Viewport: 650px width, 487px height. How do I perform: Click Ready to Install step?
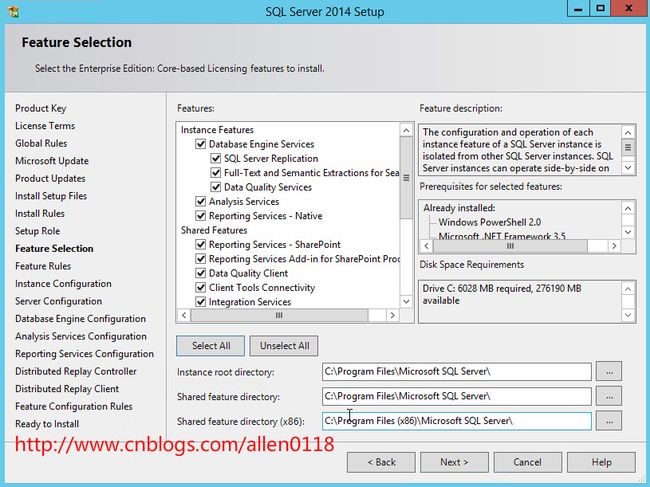[47, 424]
